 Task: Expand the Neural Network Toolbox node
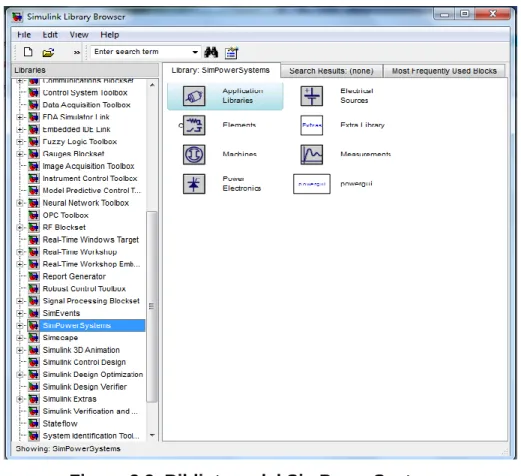coord(20,203)
